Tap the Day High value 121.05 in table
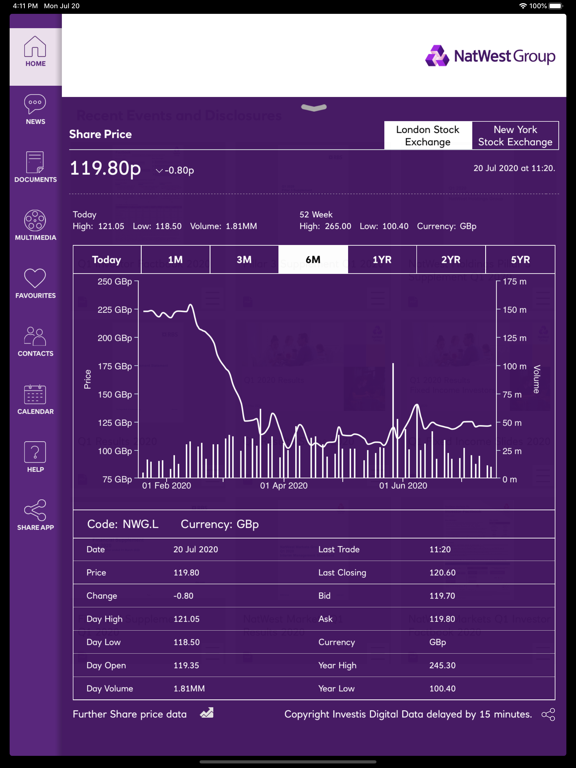576x768 pixels. point(187,619)
